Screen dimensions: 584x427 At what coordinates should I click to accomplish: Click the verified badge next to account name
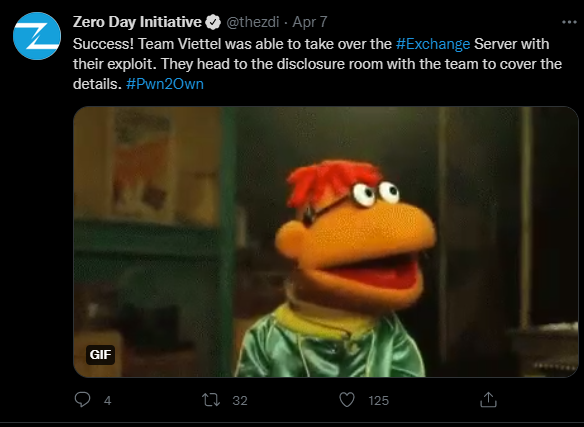(x=213, y=22)
